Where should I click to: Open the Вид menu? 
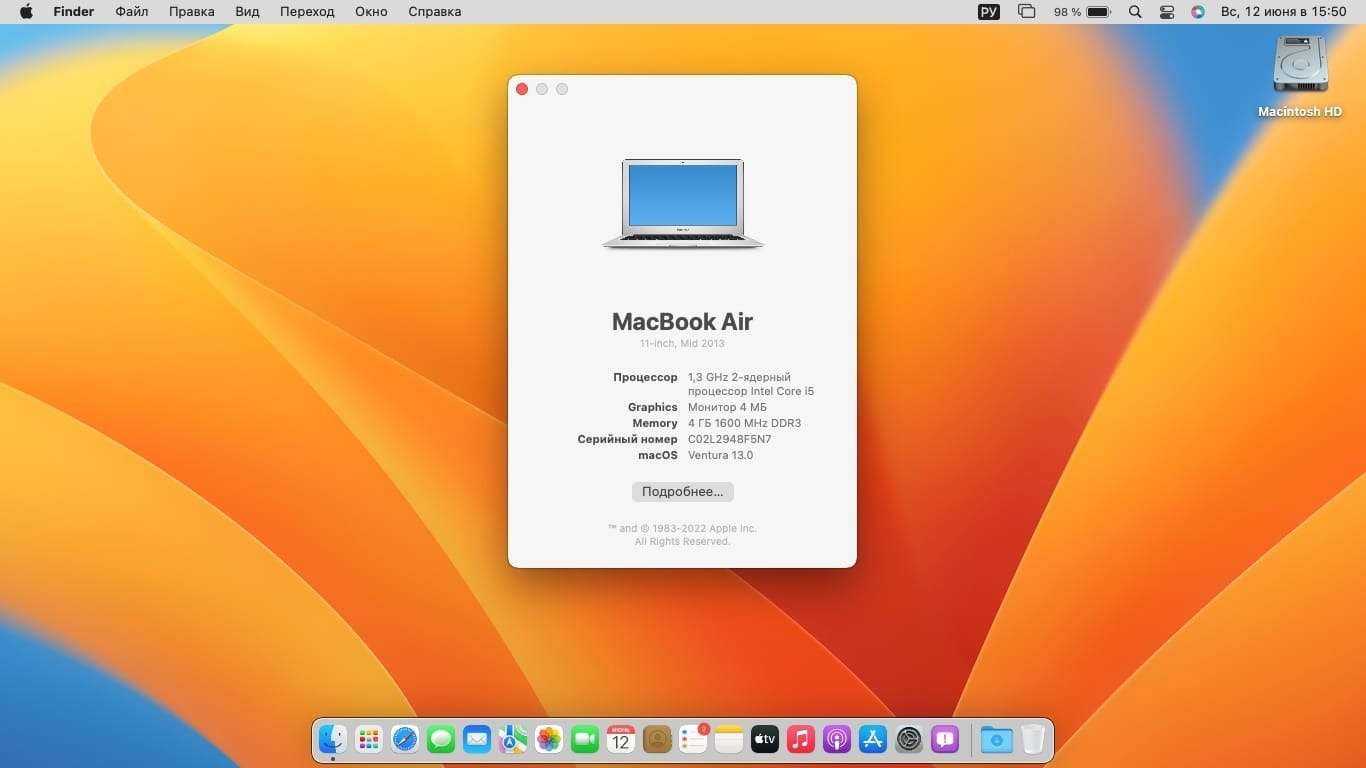pyautogui.click(x=247, y=12)
